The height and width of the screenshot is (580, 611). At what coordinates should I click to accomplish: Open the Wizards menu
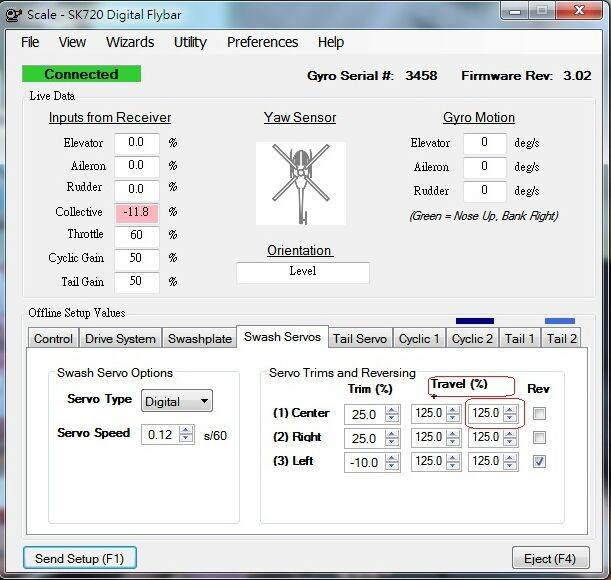(x=130, y=42)
